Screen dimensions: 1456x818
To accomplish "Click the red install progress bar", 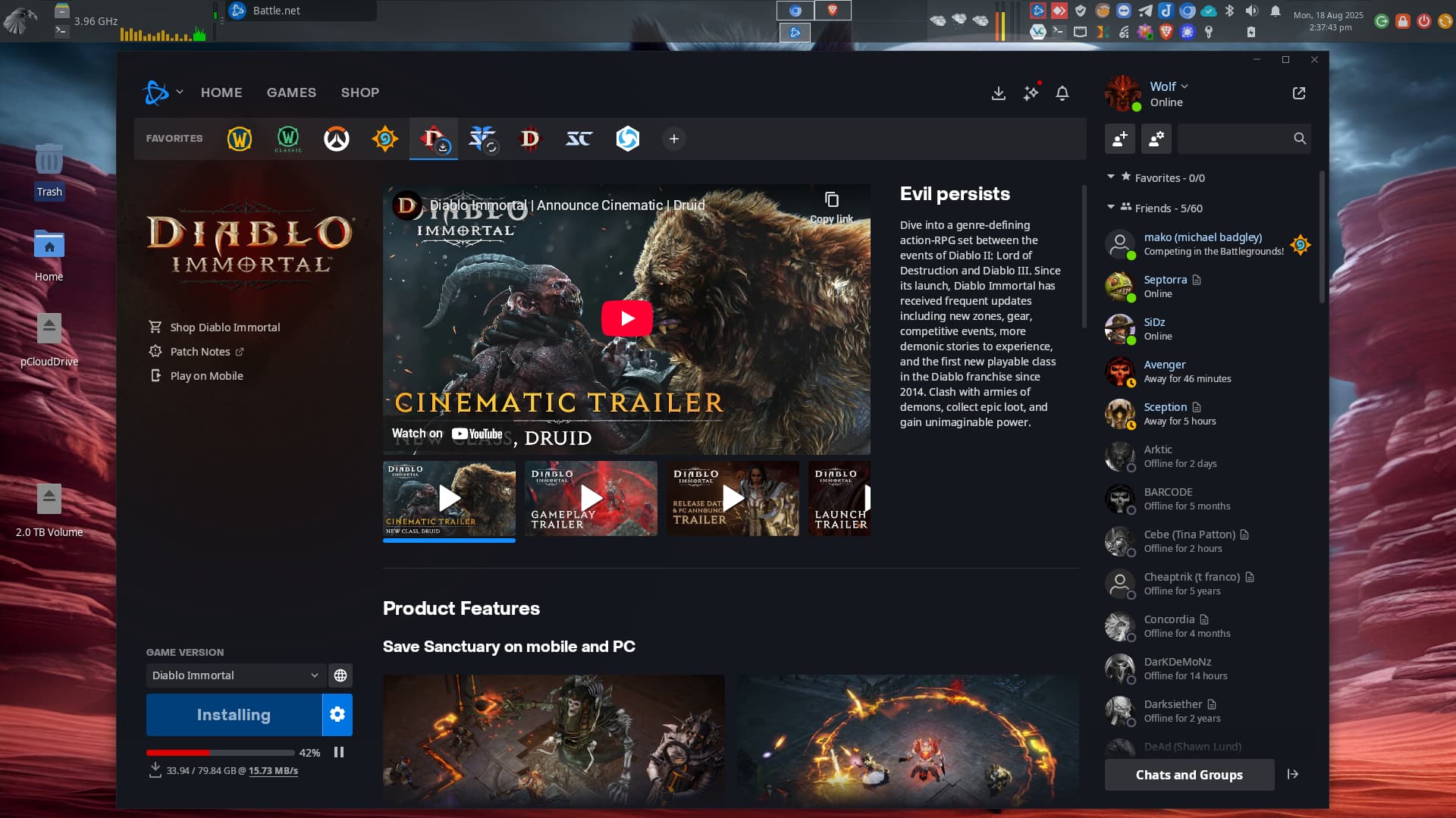I will tap(220, 753).
